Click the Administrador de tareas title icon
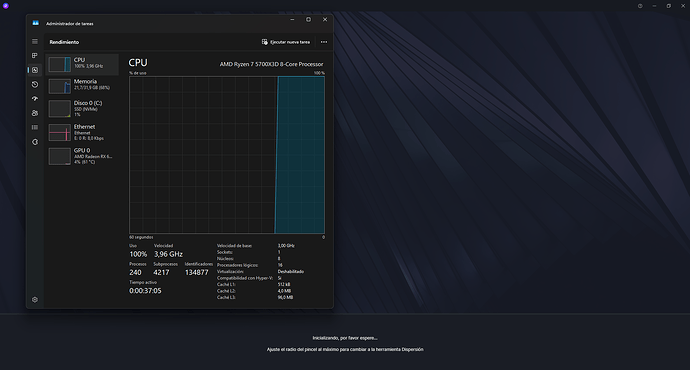 pyautogui.click(x=36, y=23)
